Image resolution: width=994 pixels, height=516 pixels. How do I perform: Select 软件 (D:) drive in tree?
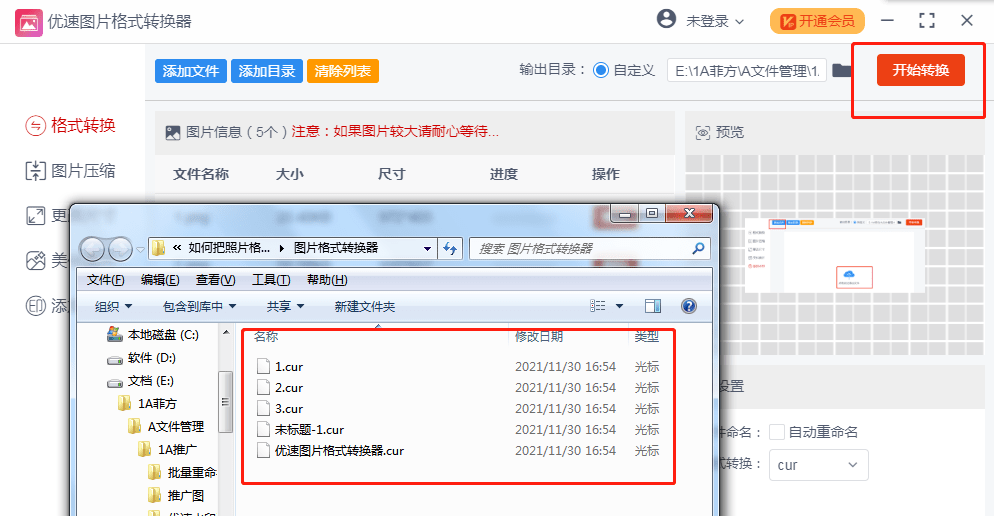pyautogui.click(x=141, y=358)
